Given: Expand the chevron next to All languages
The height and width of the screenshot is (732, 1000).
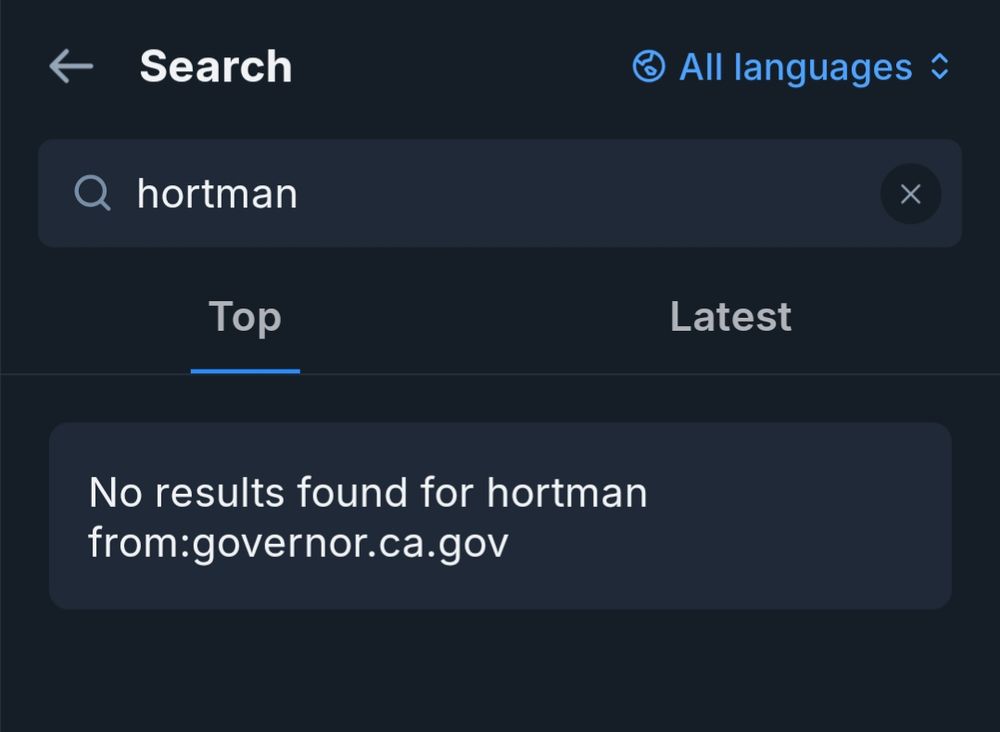Looking at the screenshot, I should click(x=938, y=66).
